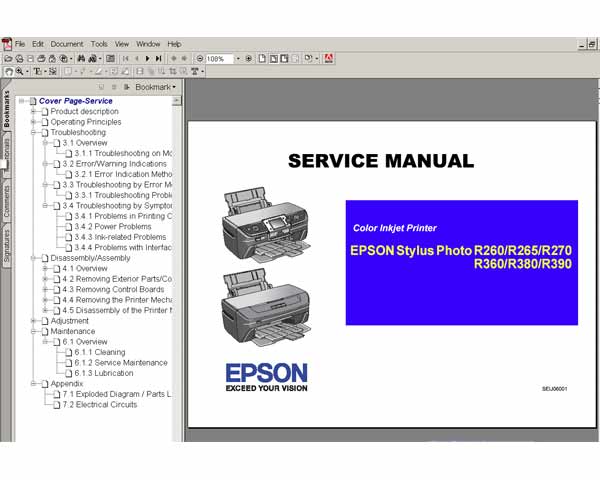The width and height of the screenshot is (600, 480).
Task: Click the Fit in Window icon
Action: click(274, 59)
